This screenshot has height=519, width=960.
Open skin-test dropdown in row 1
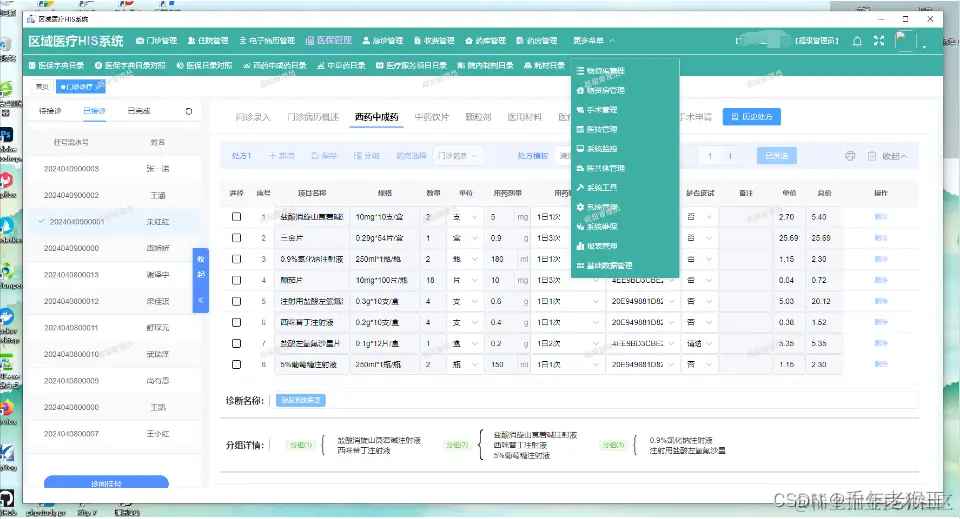click(x=699, y=217)
